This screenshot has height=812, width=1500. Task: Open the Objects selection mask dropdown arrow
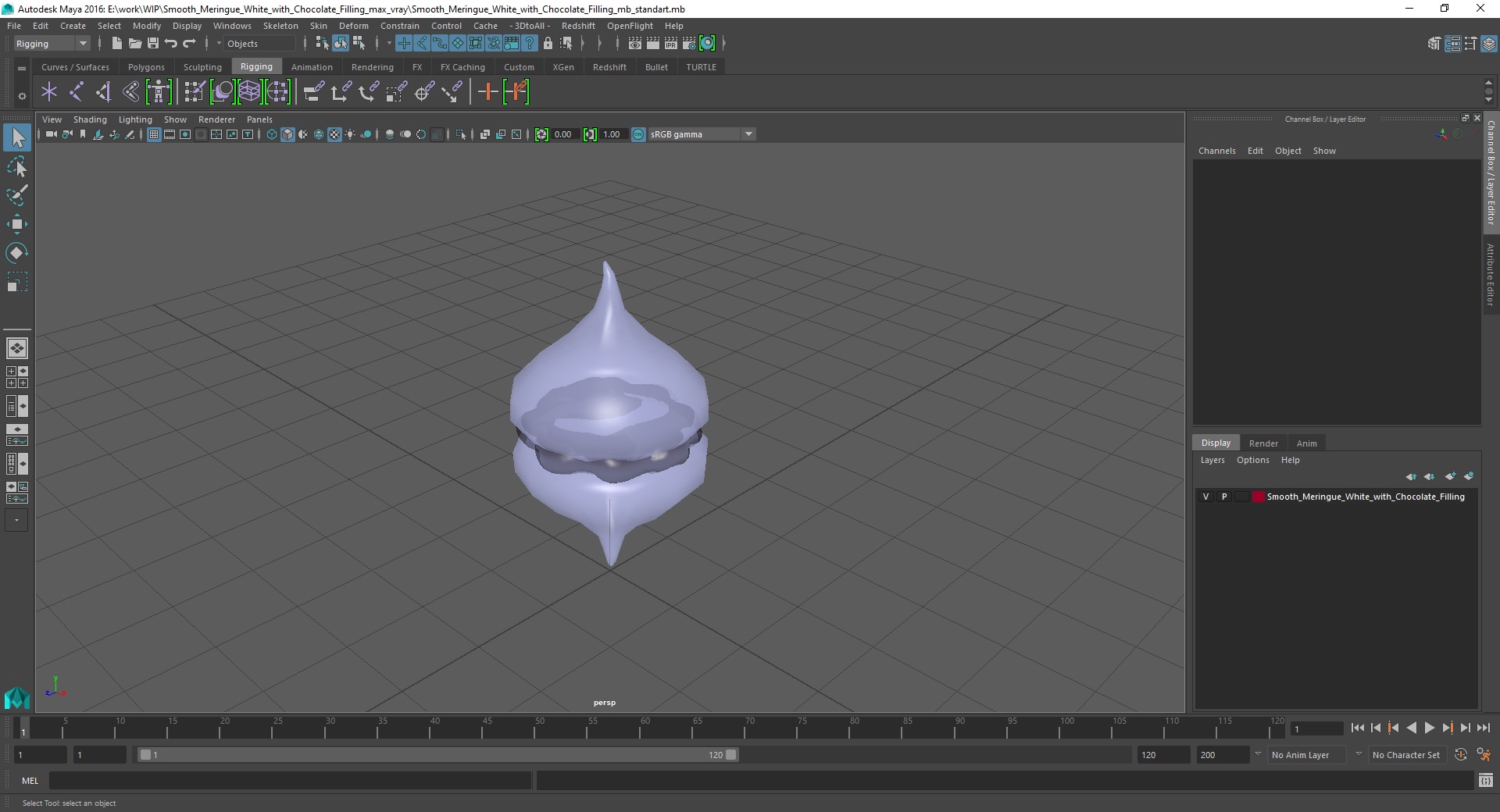click(x=219, y=44)
